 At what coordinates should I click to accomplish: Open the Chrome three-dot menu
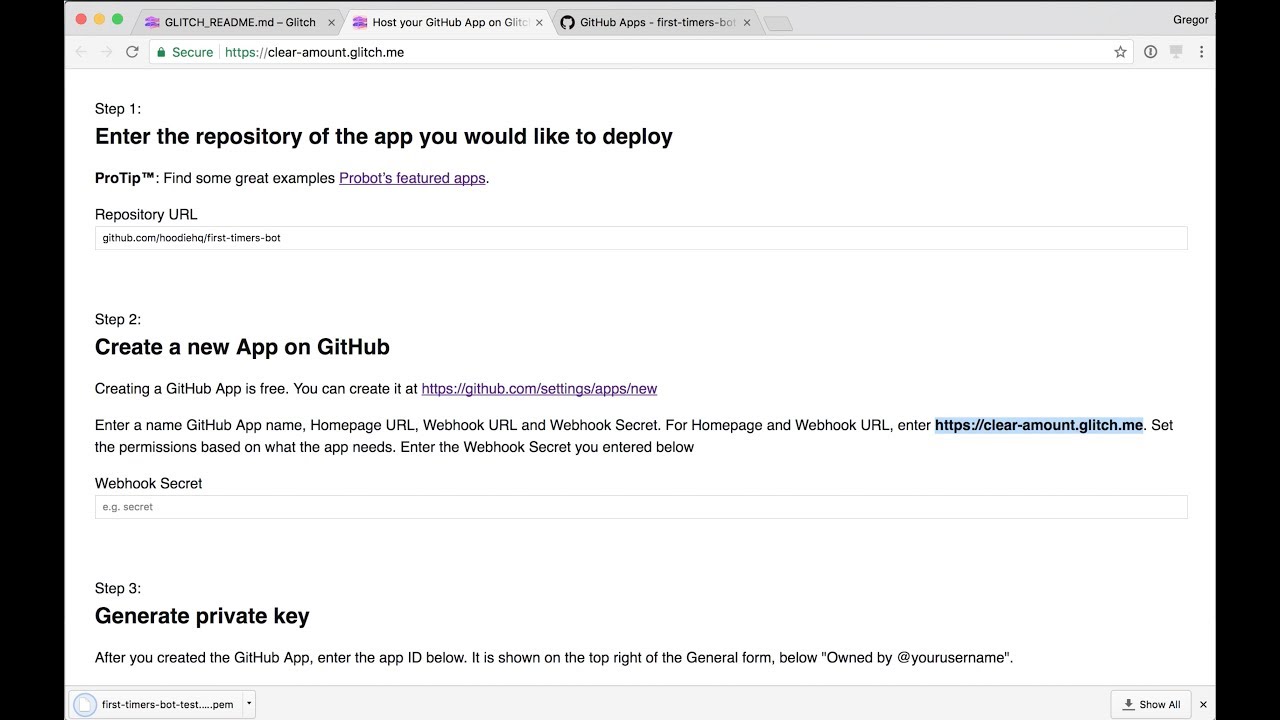coord(1201,52)
